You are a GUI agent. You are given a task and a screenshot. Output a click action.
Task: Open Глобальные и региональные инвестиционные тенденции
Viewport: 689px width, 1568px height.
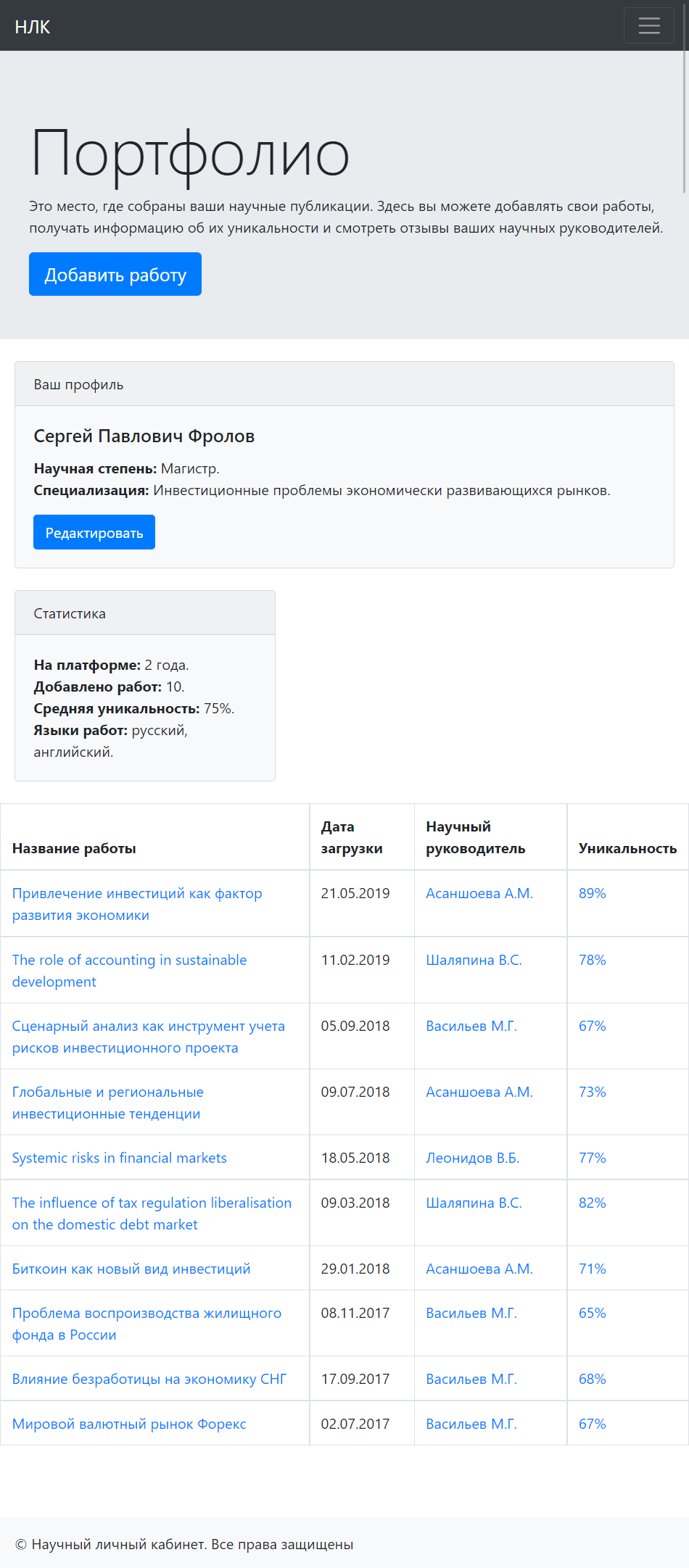coord(108,1103)
